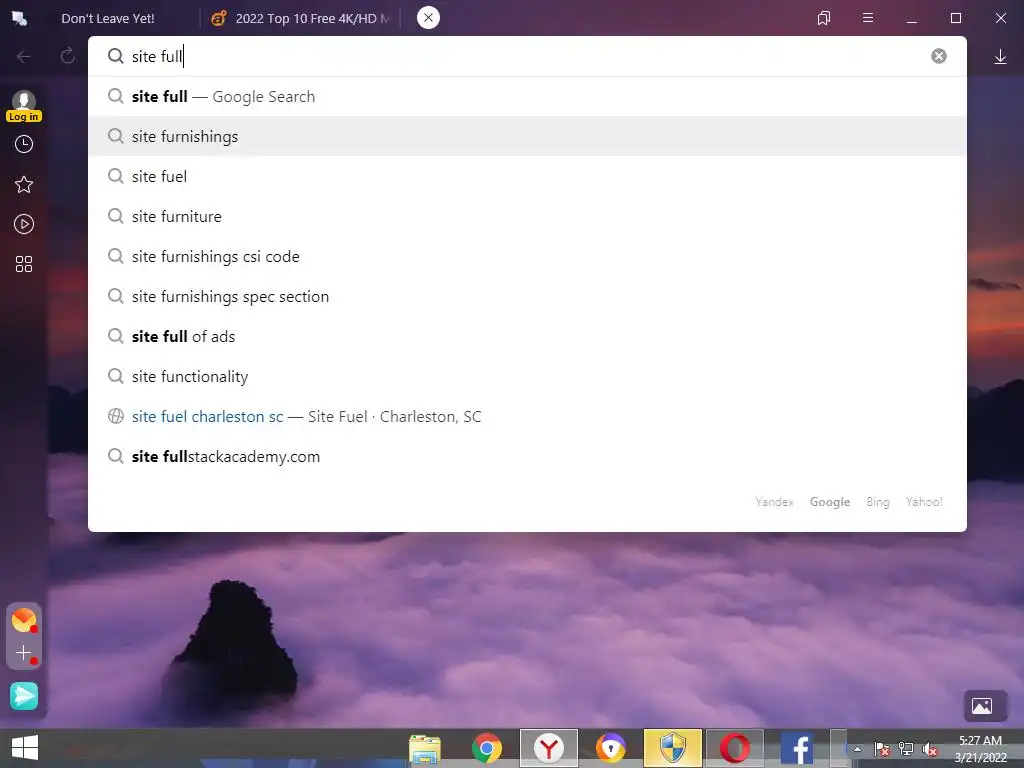Select "site furnishings csi code" suggestion
Screen dimensions: 1024x768
tap(527, 257)
